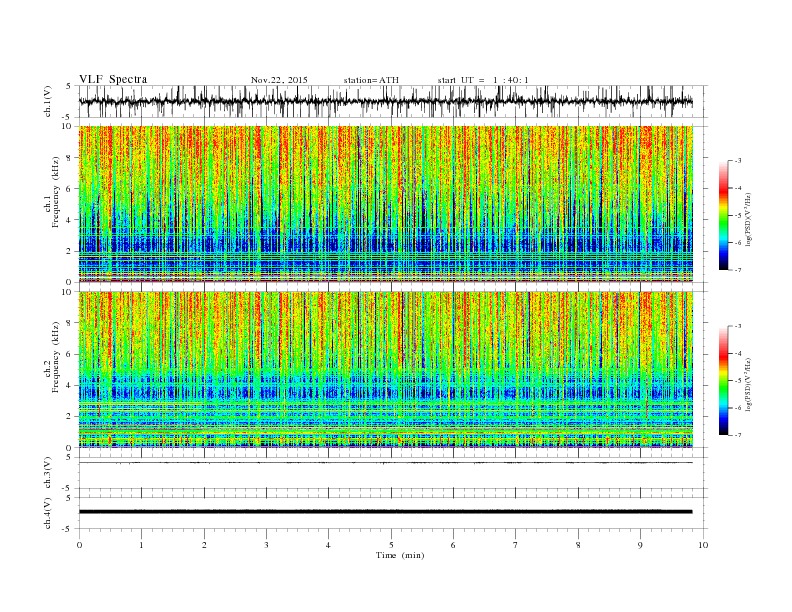
Task: Click the "4" tick on the time axis
Action: tap(328, 545)
